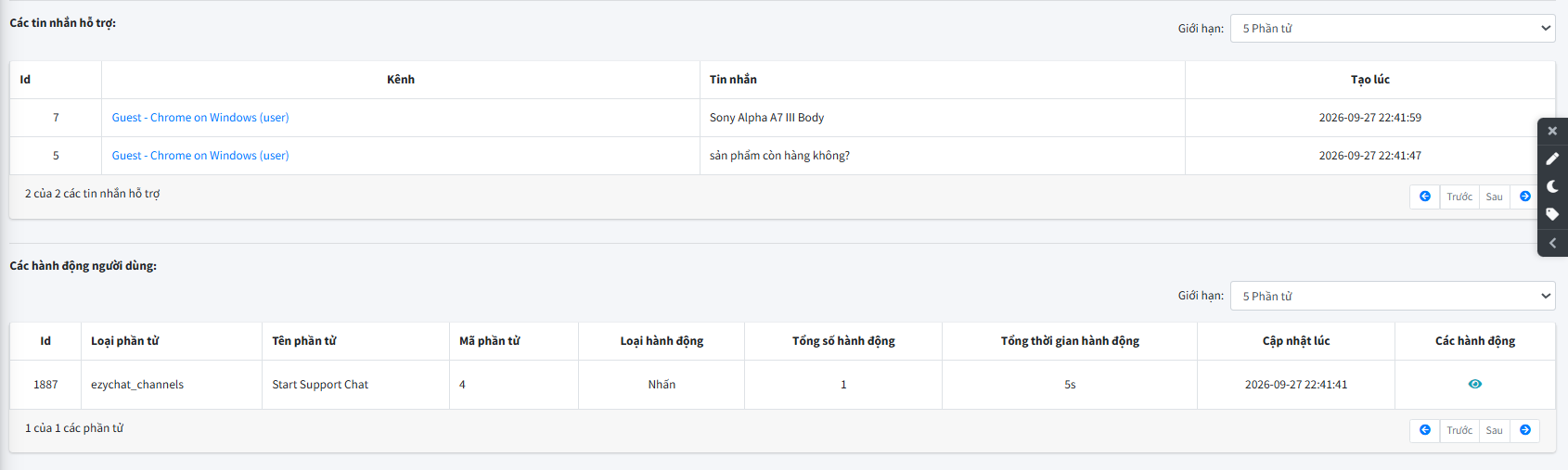
Task: View actions for Start Support Chat row
Action: click(x=1475, y=384)
